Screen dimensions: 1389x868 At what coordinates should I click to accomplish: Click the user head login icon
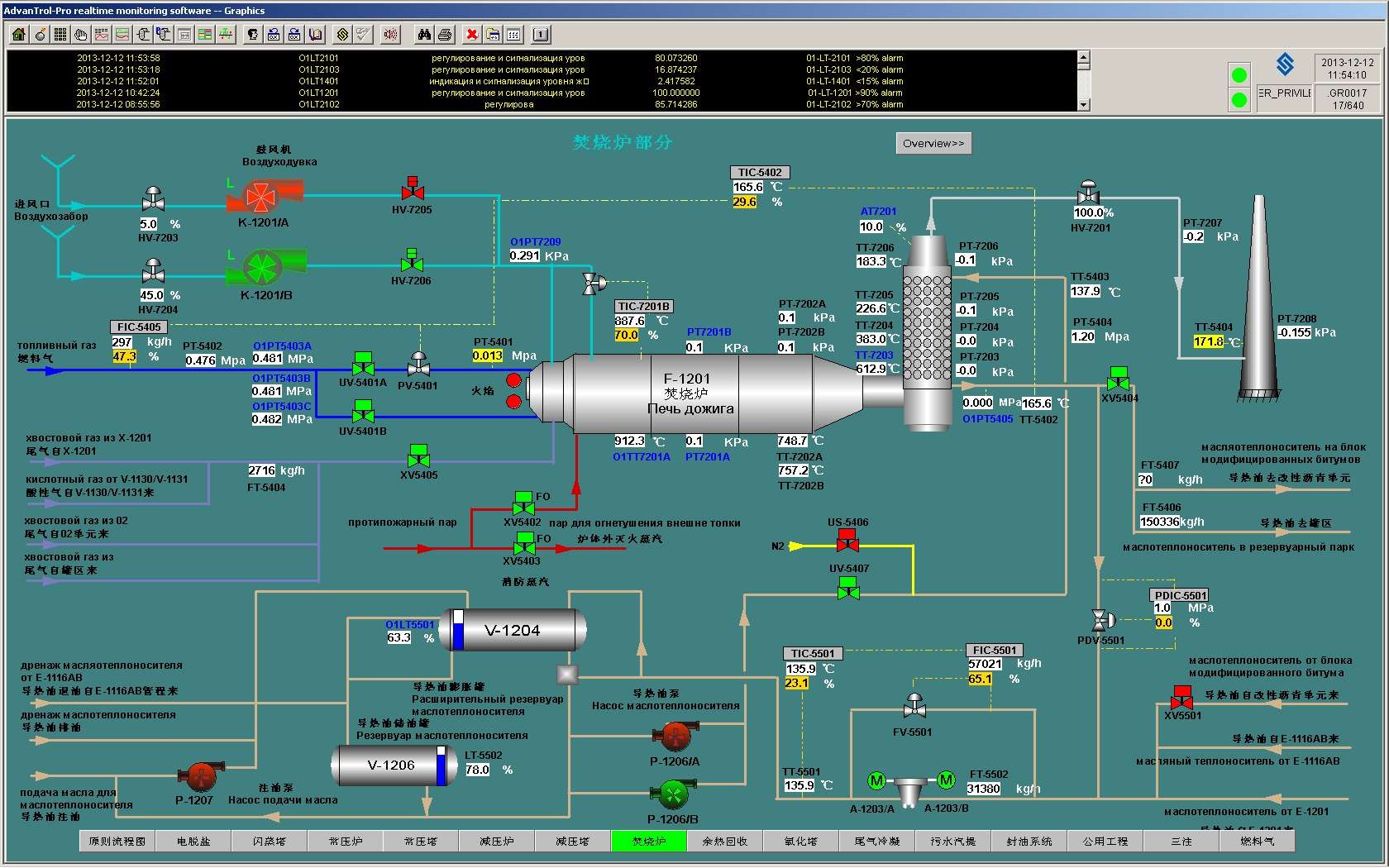point(253,35)
